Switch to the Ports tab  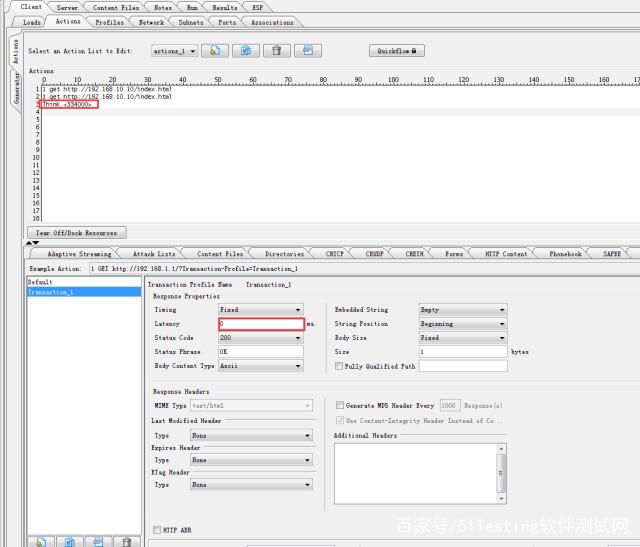(227, 22)
